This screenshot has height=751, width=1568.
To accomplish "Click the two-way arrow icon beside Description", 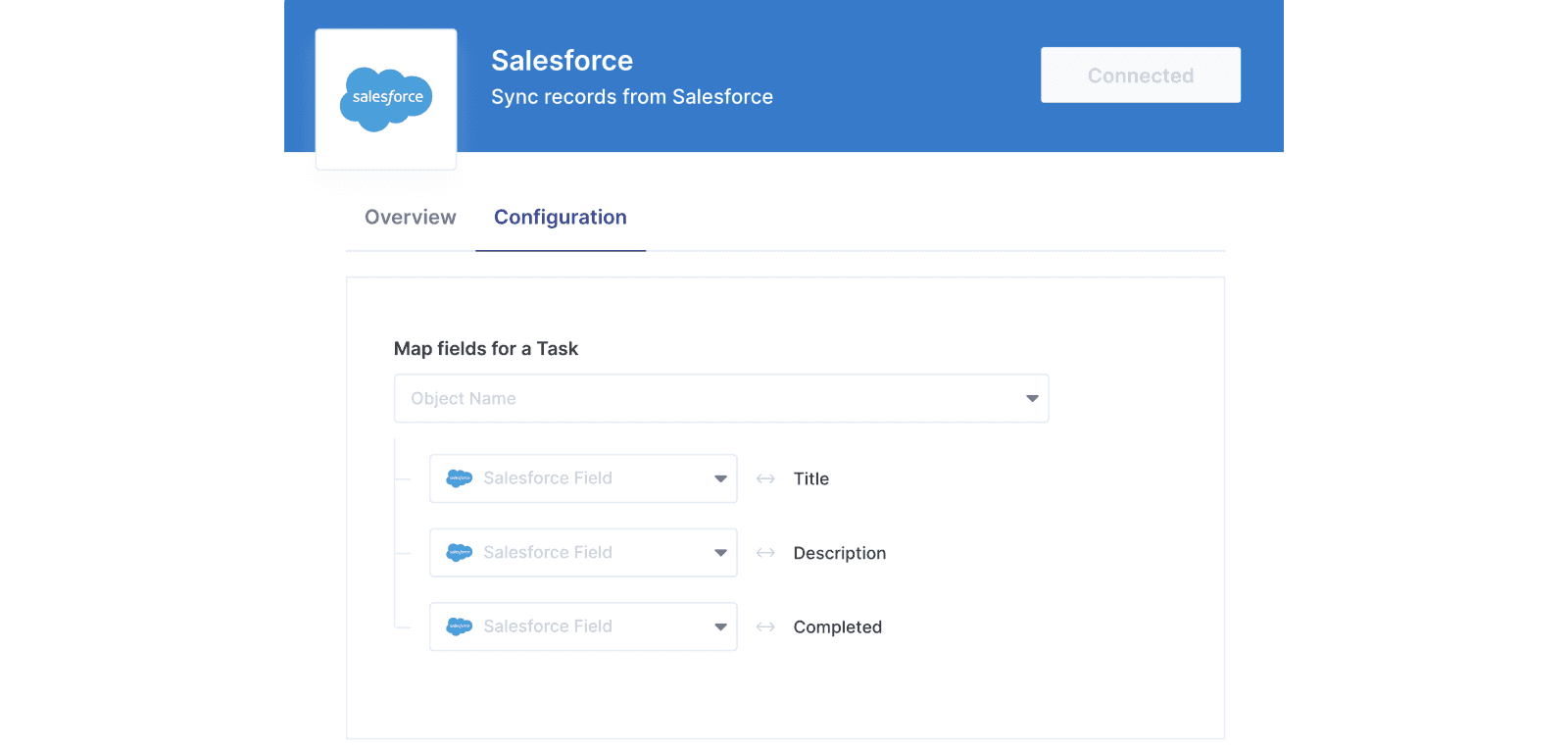I will pyautogui.click(x=765, y=553).
